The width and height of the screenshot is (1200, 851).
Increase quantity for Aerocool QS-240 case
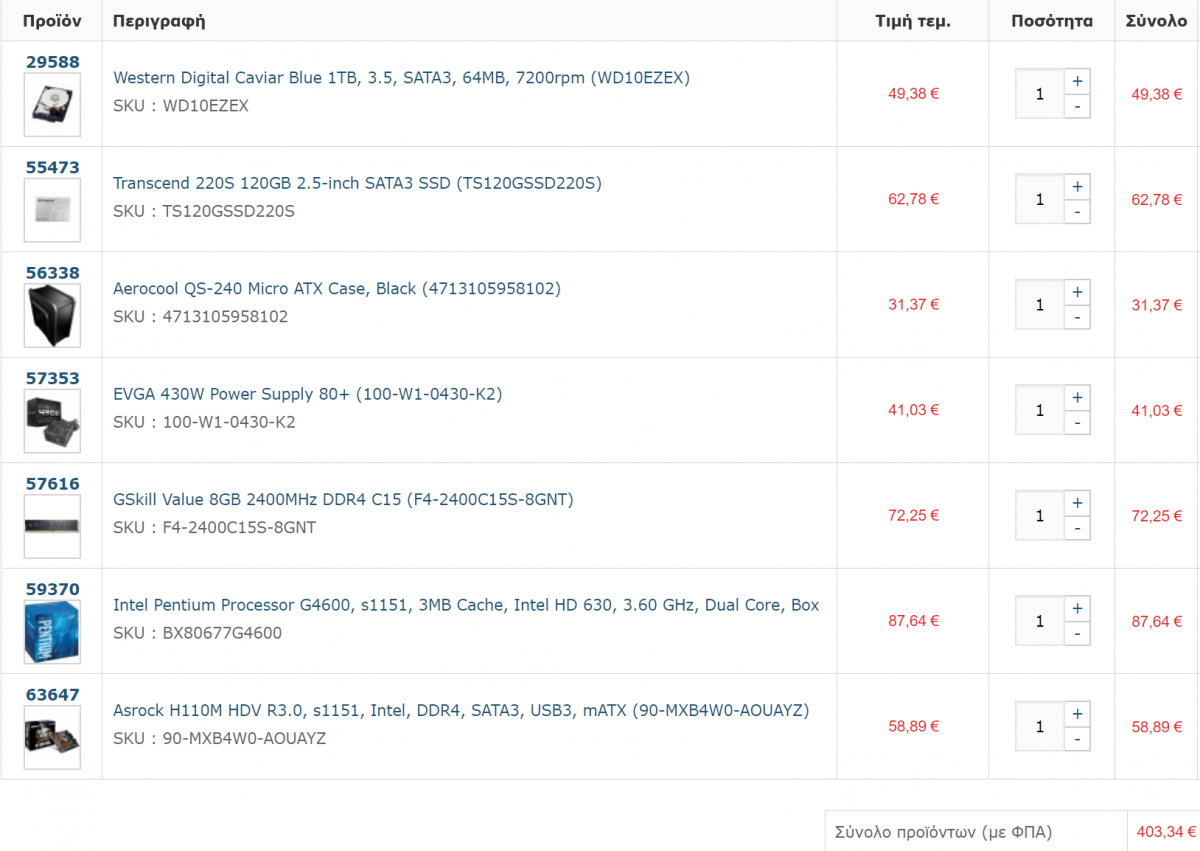pyautogui.click(x=1077, y=292)
